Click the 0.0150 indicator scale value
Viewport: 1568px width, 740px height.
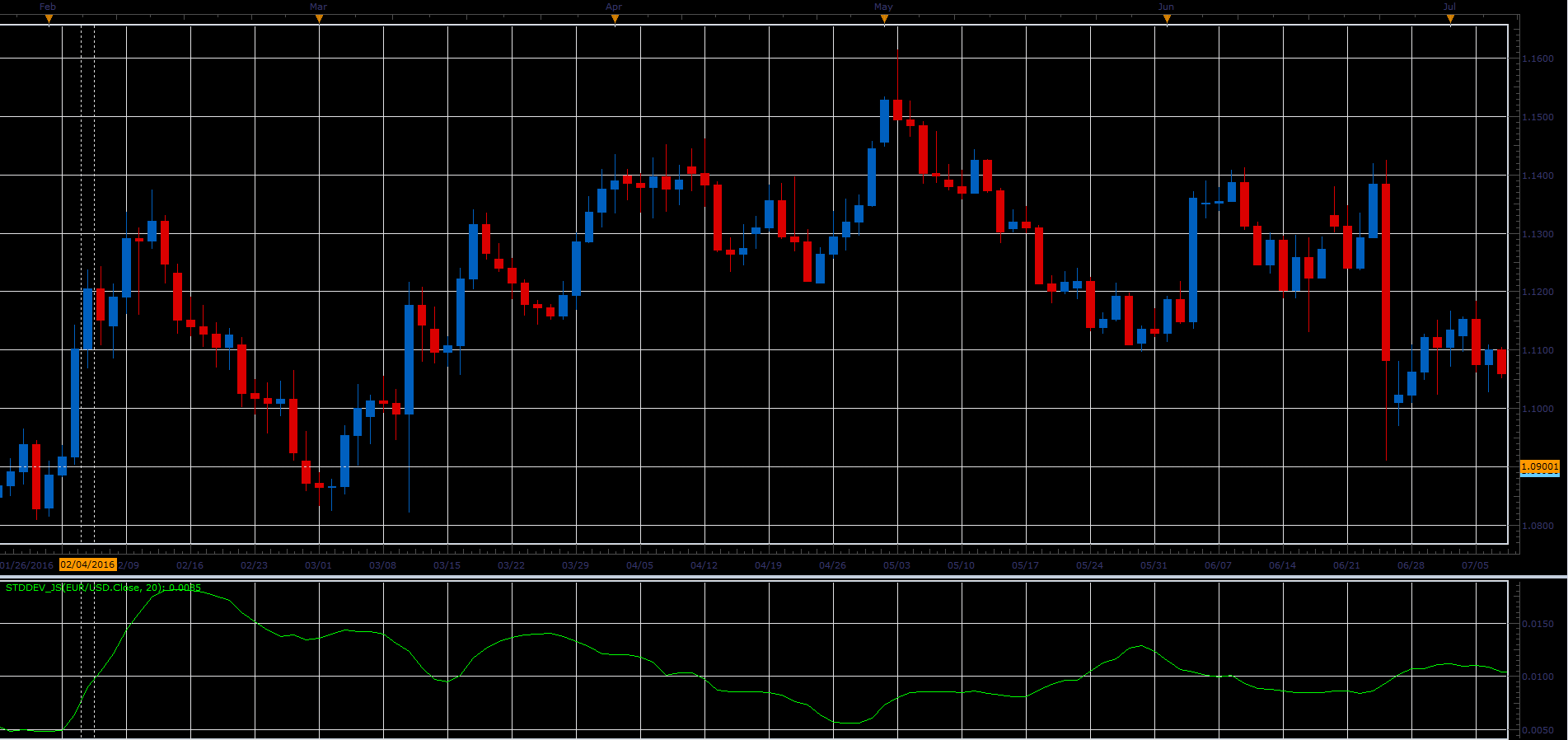pos(1538,624)
